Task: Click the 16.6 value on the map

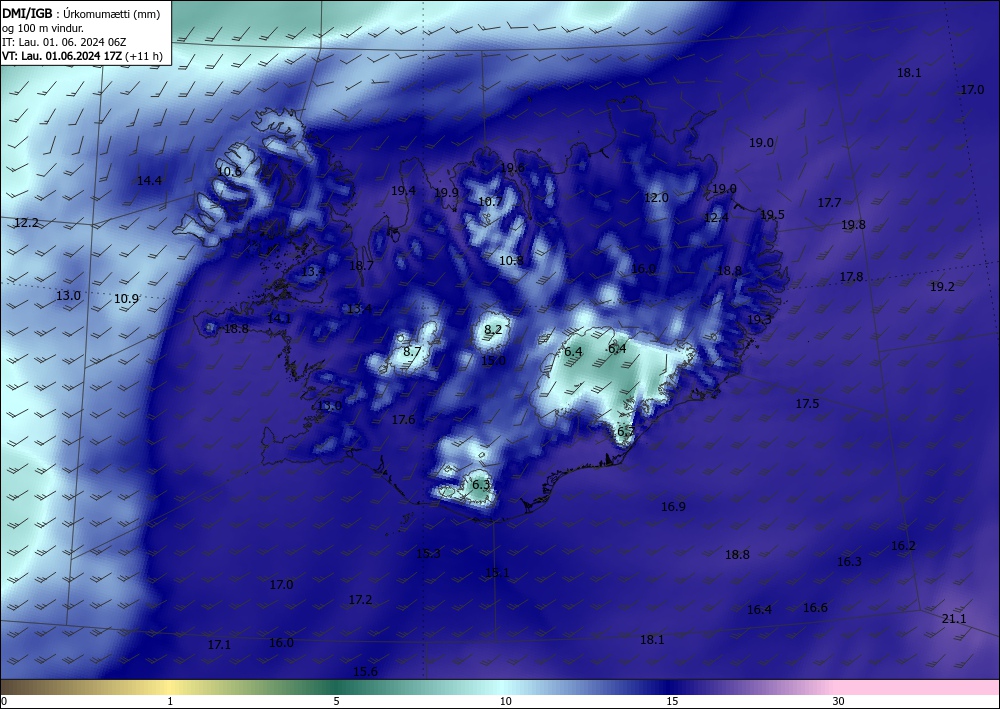Action: coord(815,608)
